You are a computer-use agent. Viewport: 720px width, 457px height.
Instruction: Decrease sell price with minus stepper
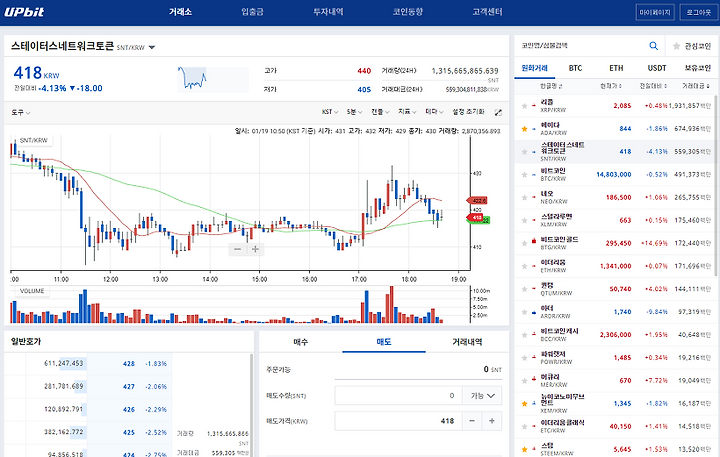[472, 421]
